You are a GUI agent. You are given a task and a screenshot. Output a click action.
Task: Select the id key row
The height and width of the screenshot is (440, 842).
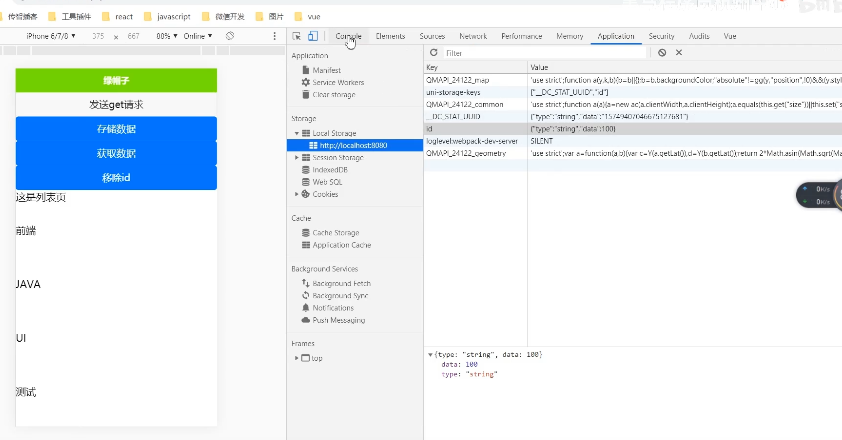click(x=633, y=129)
